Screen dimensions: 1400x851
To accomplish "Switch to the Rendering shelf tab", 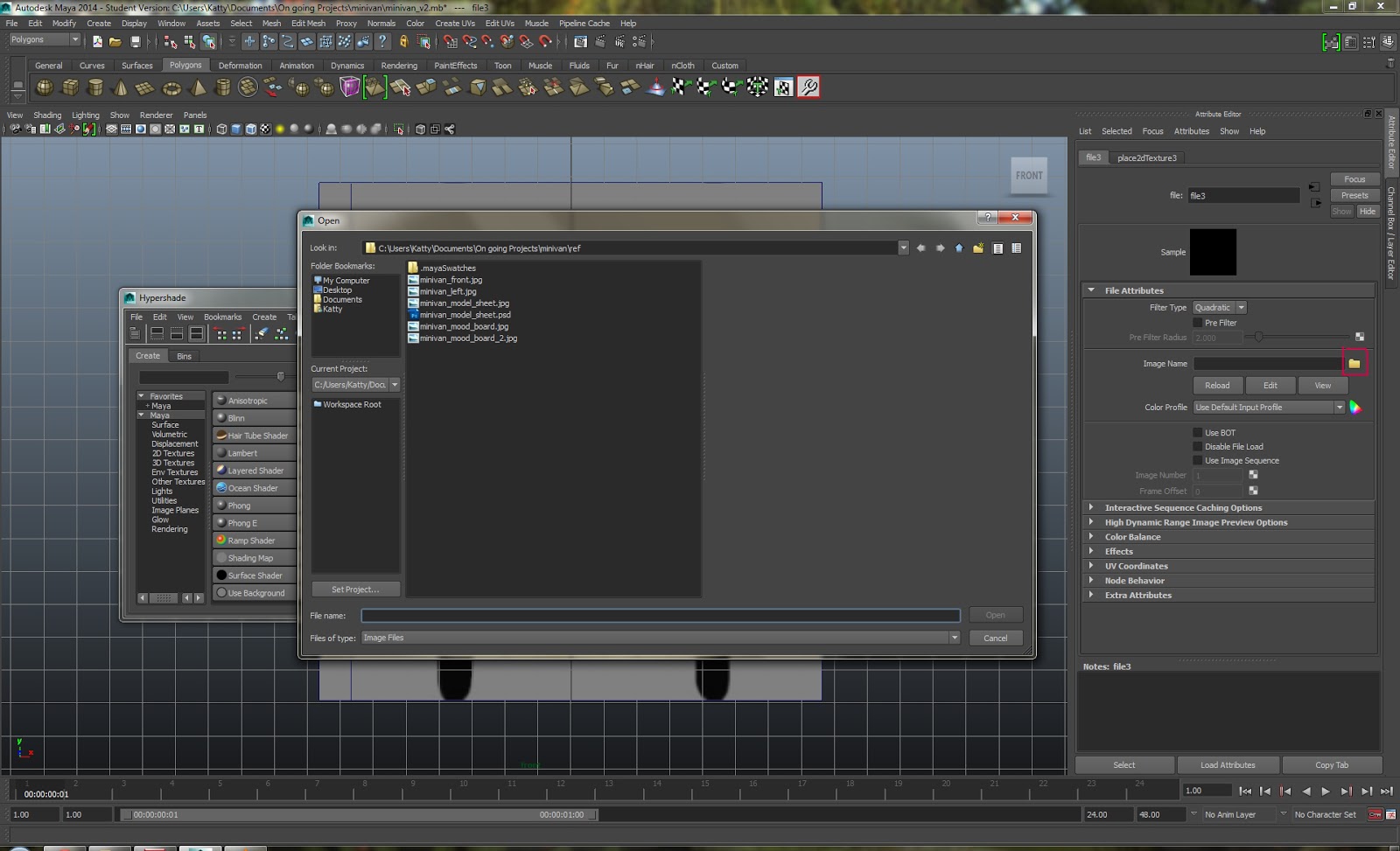I will coord(399,66).
